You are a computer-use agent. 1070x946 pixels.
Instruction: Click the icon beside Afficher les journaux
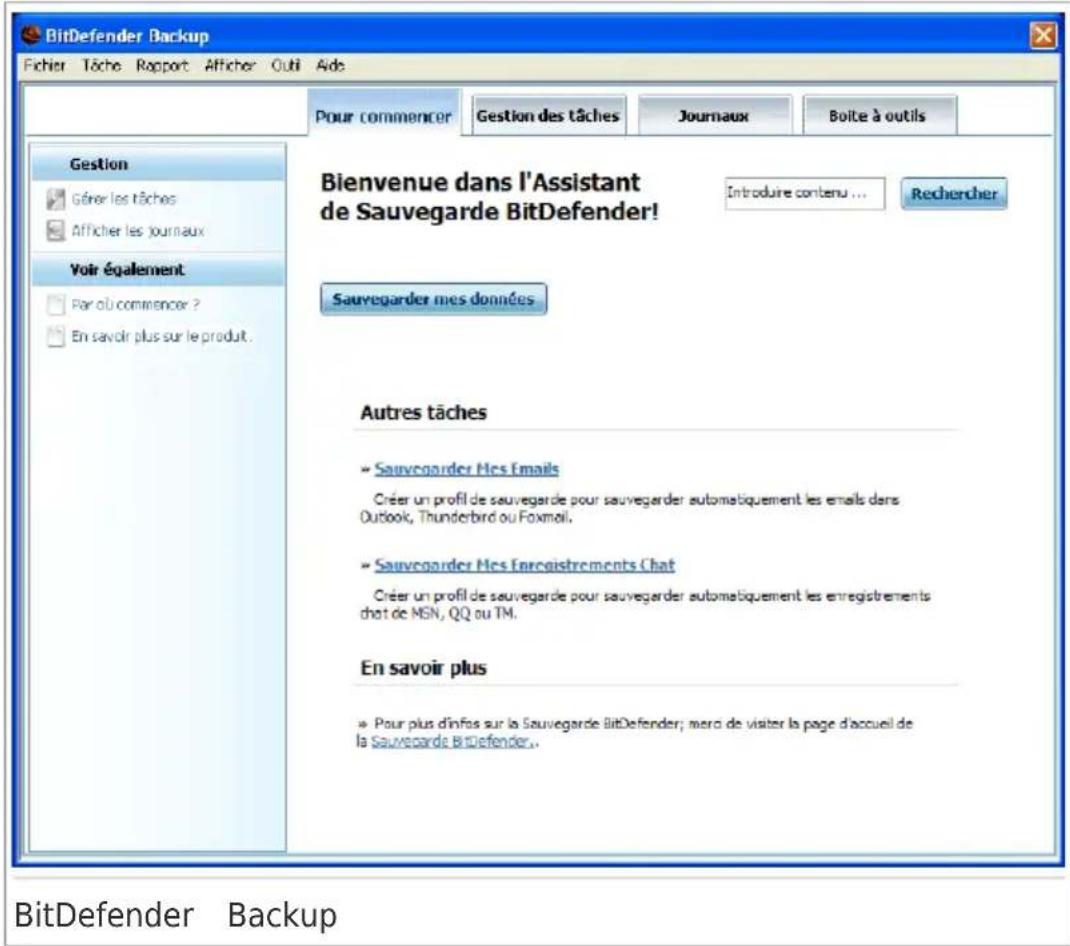[x=55, y=231]
